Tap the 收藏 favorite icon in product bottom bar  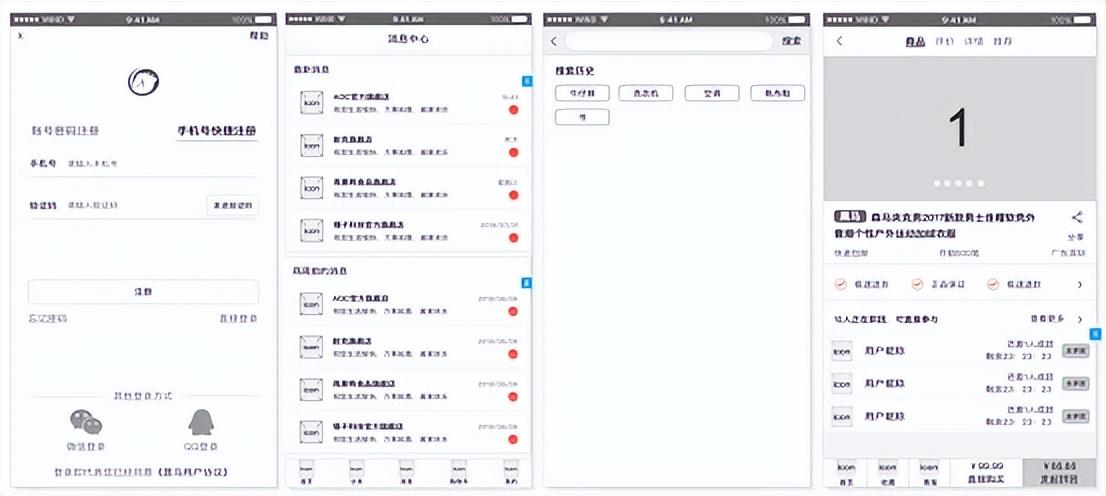click(x=887, y=467)
